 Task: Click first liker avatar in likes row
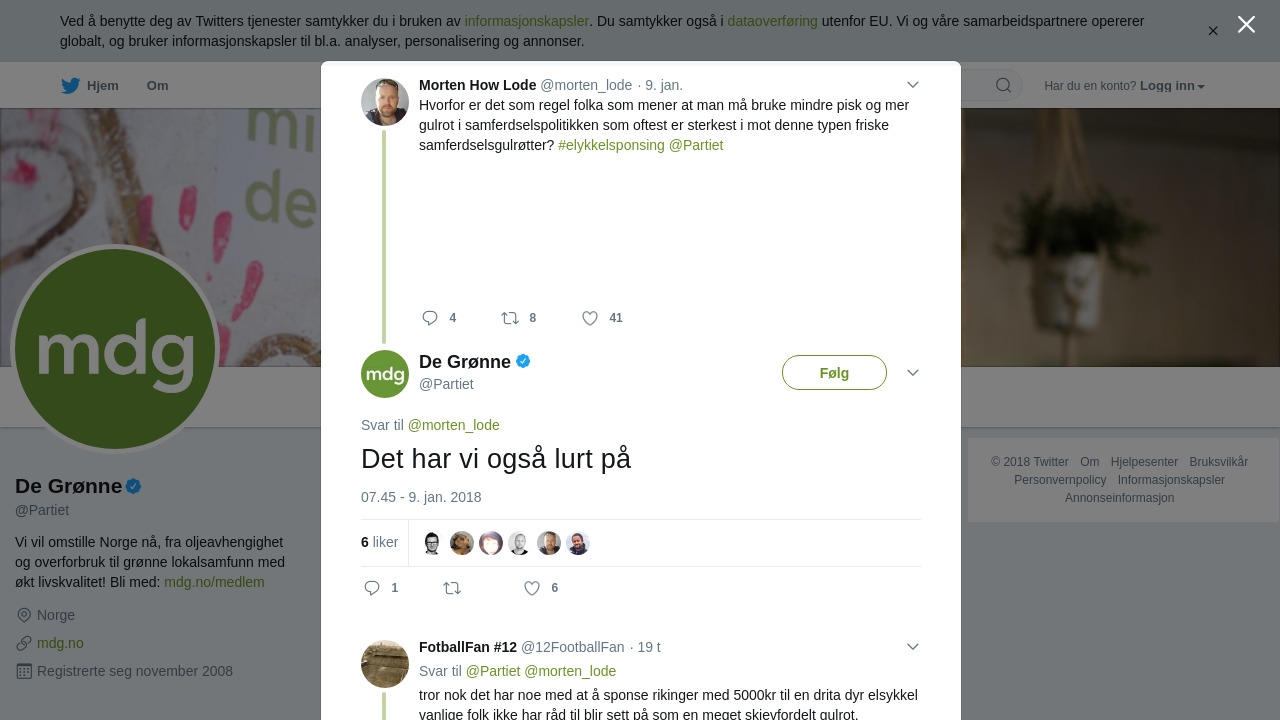[432, 543]
